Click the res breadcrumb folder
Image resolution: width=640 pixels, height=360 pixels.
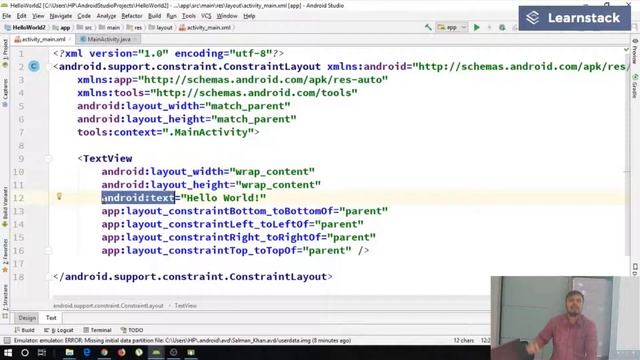[x=135, y=27]
